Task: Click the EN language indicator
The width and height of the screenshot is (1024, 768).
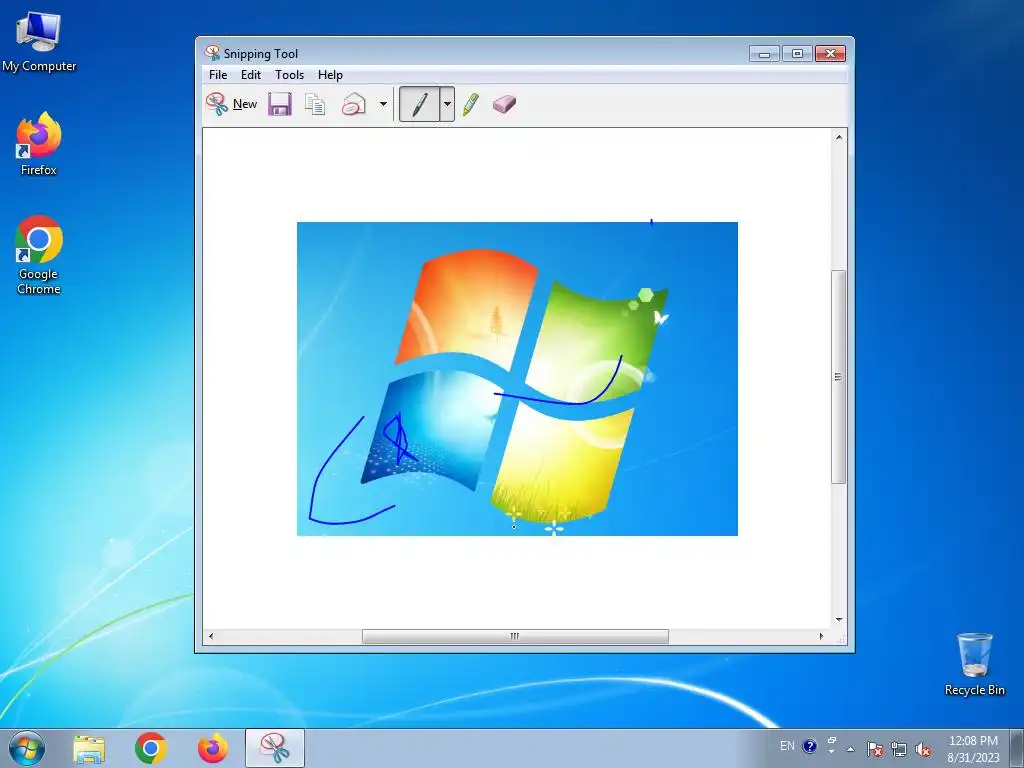Action: 787,746
